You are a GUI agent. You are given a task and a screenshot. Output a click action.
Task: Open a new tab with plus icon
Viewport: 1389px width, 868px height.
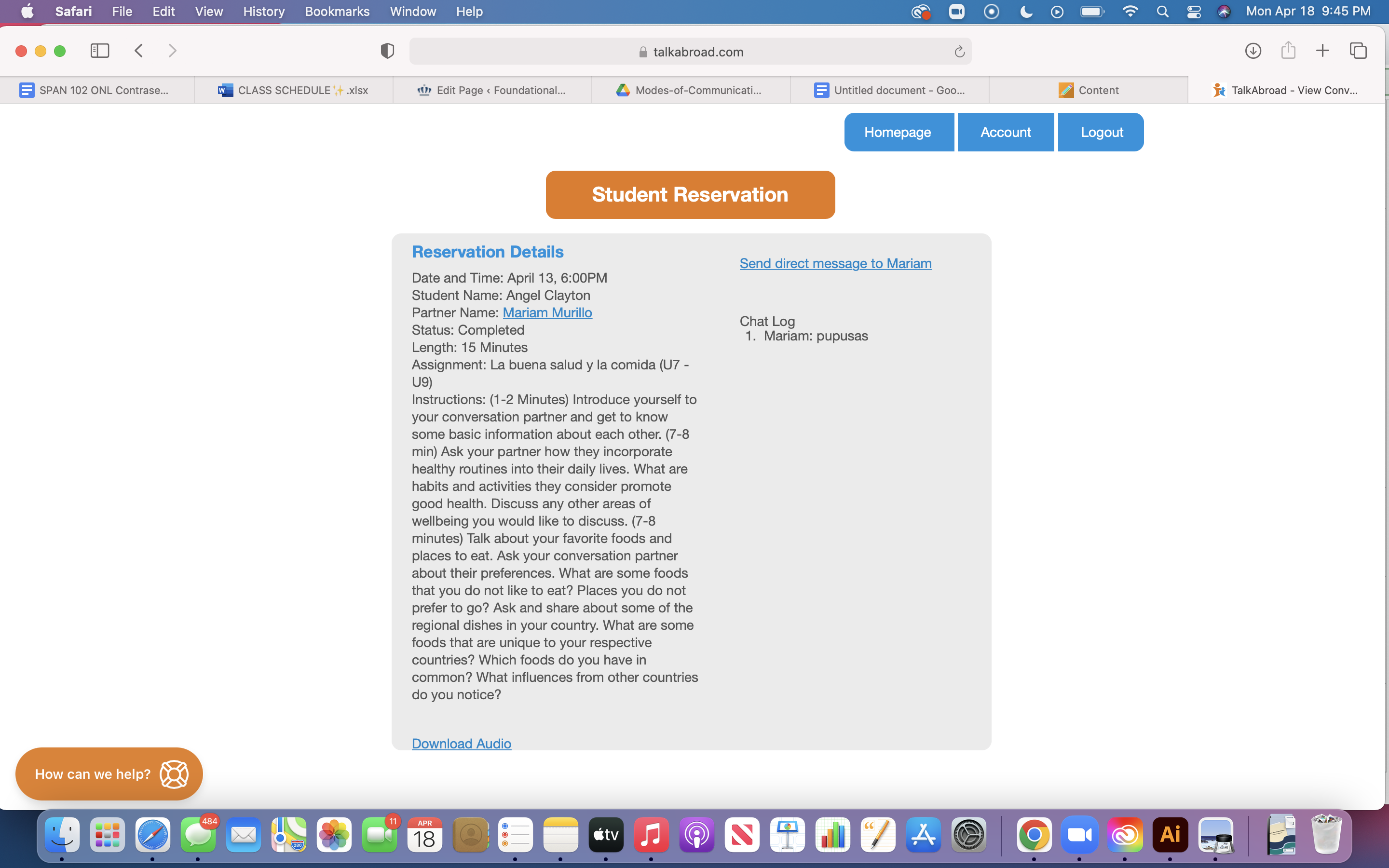coord(1322,51)
